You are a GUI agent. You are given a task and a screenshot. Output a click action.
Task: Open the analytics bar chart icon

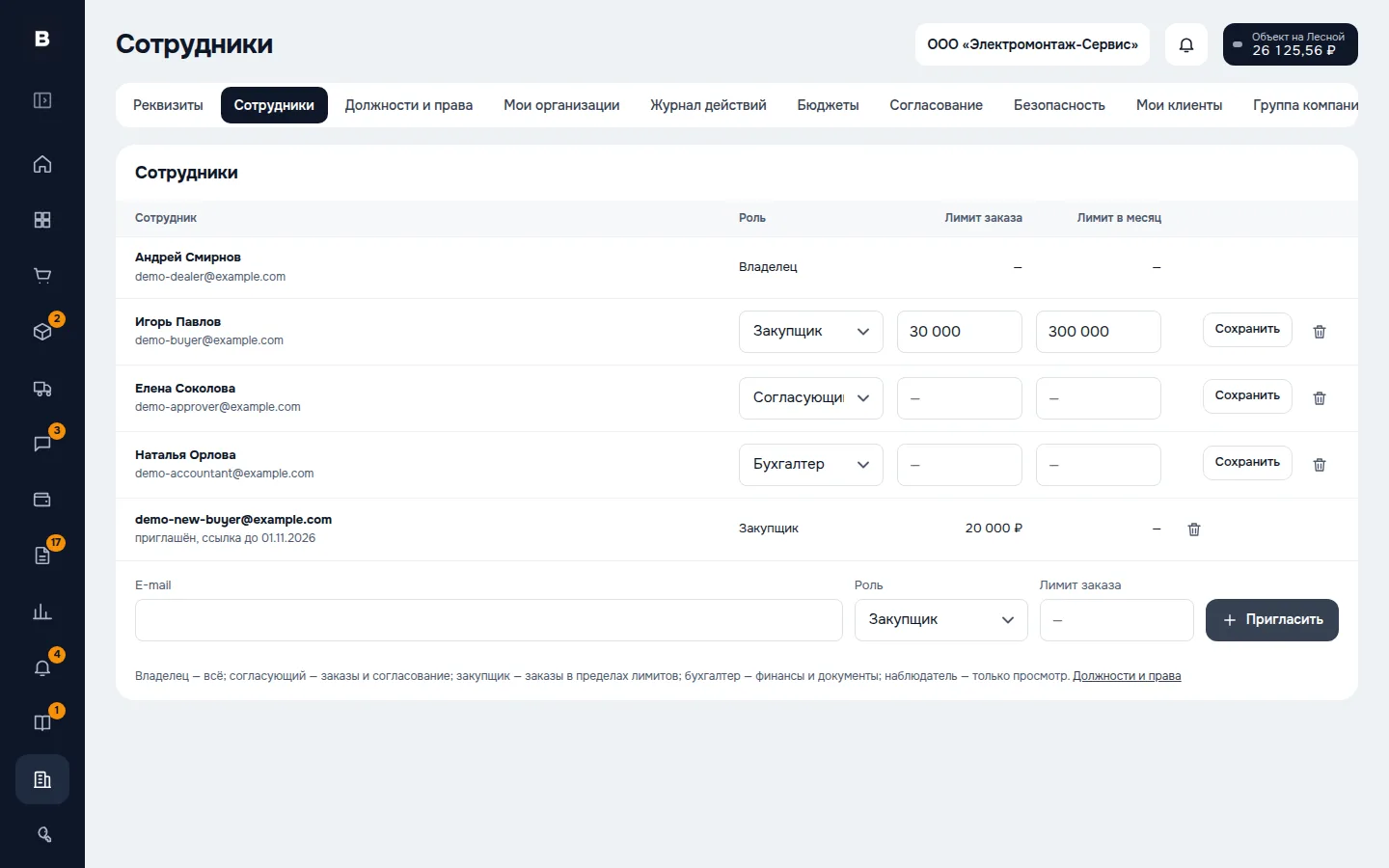(x=42, y=611)
